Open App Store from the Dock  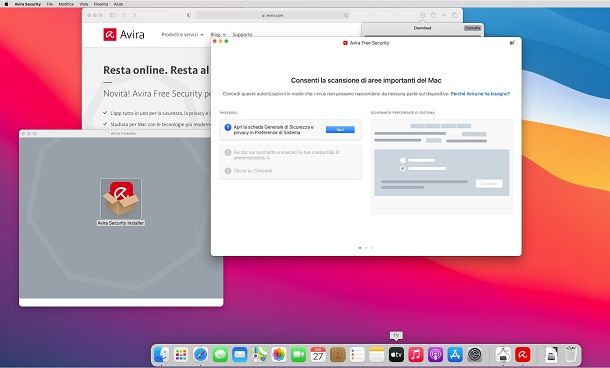click(x=455, y=354)
